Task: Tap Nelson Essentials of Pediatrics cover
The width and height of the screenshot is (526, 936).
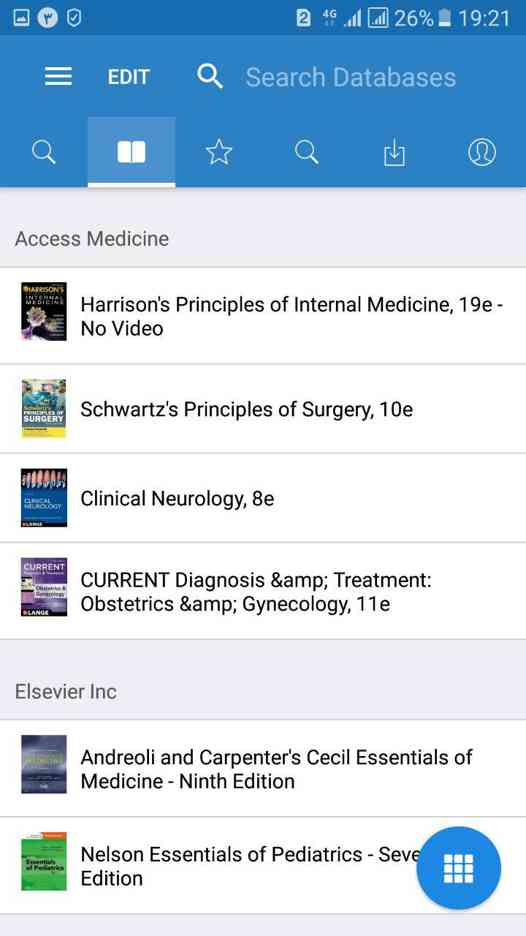Action: (44, 861)
